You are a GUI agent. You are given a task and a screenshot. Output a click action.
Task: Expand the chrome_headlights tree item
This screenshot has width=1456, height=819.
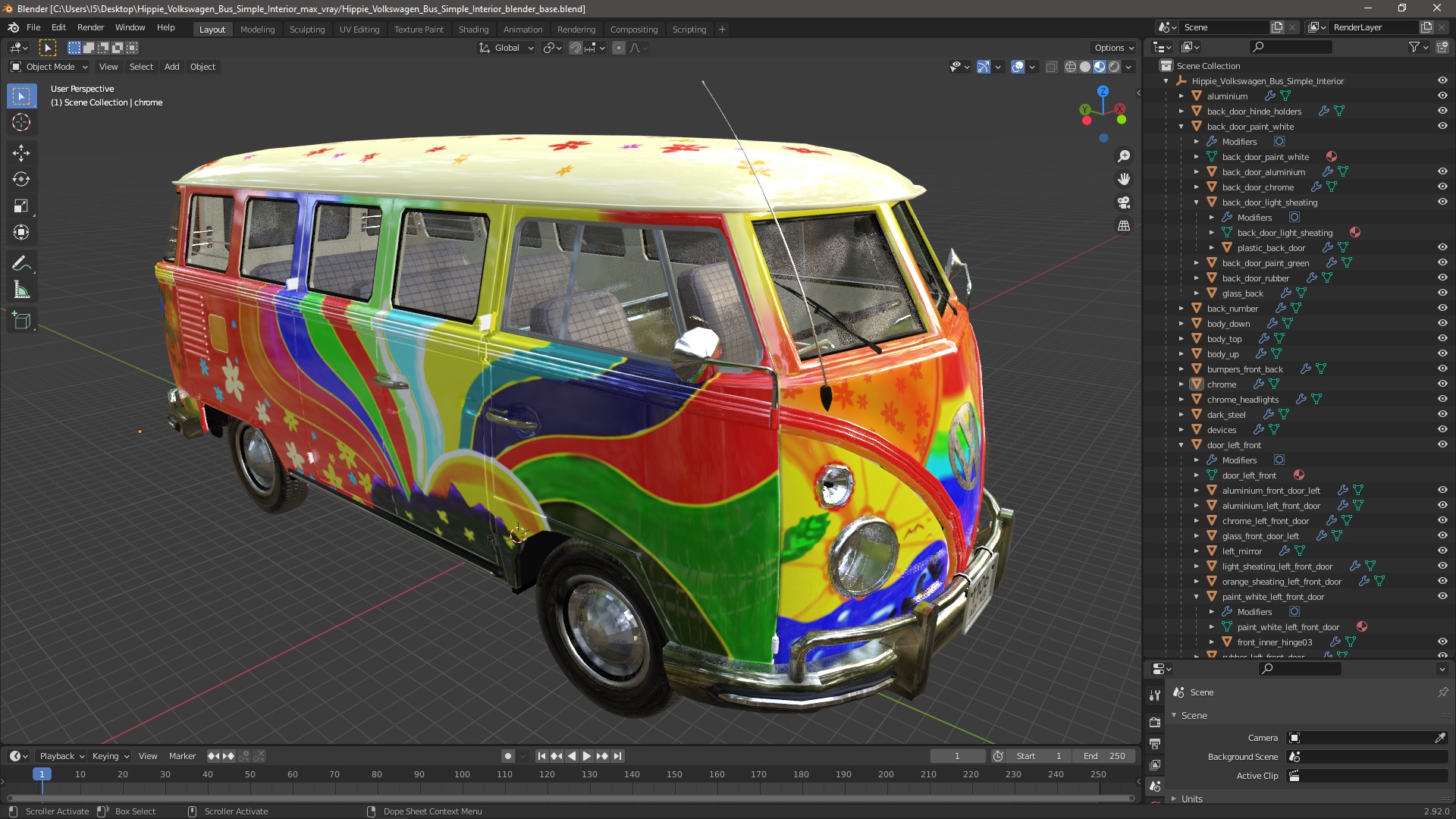coord(1181,400)
